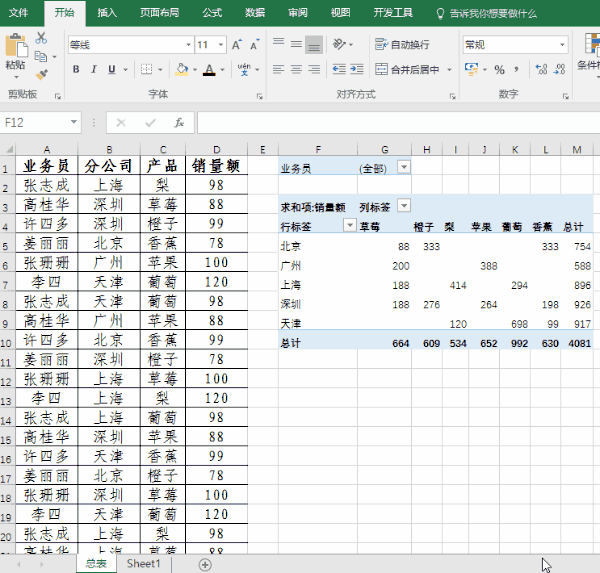Add a new sheet with plus icon
The height and width of the screenshot is (573, 600).
[x=205, y=564]
